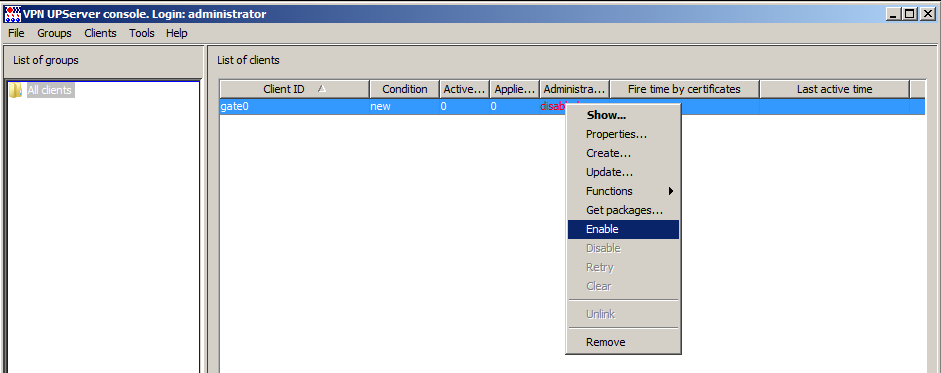Click Get packages... menu entry

(624, 210)
